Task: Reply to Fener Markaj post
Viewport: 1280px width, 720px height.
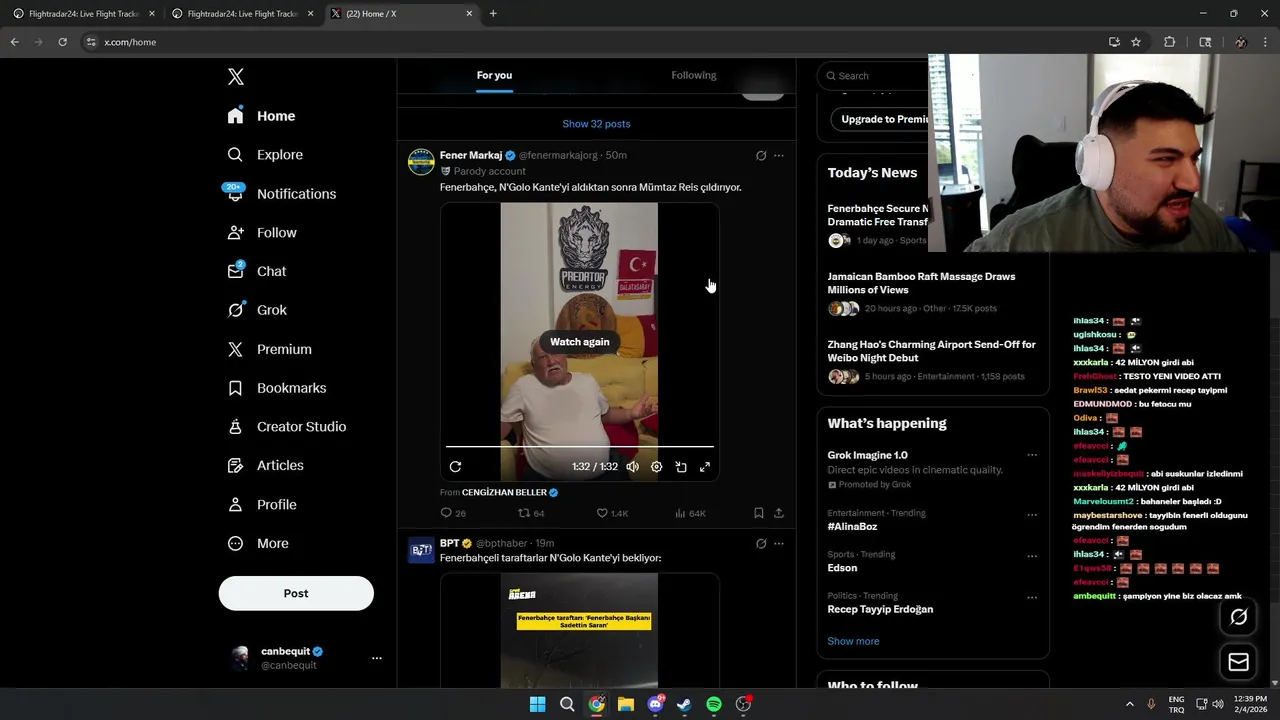Action: tap(453, 513)
